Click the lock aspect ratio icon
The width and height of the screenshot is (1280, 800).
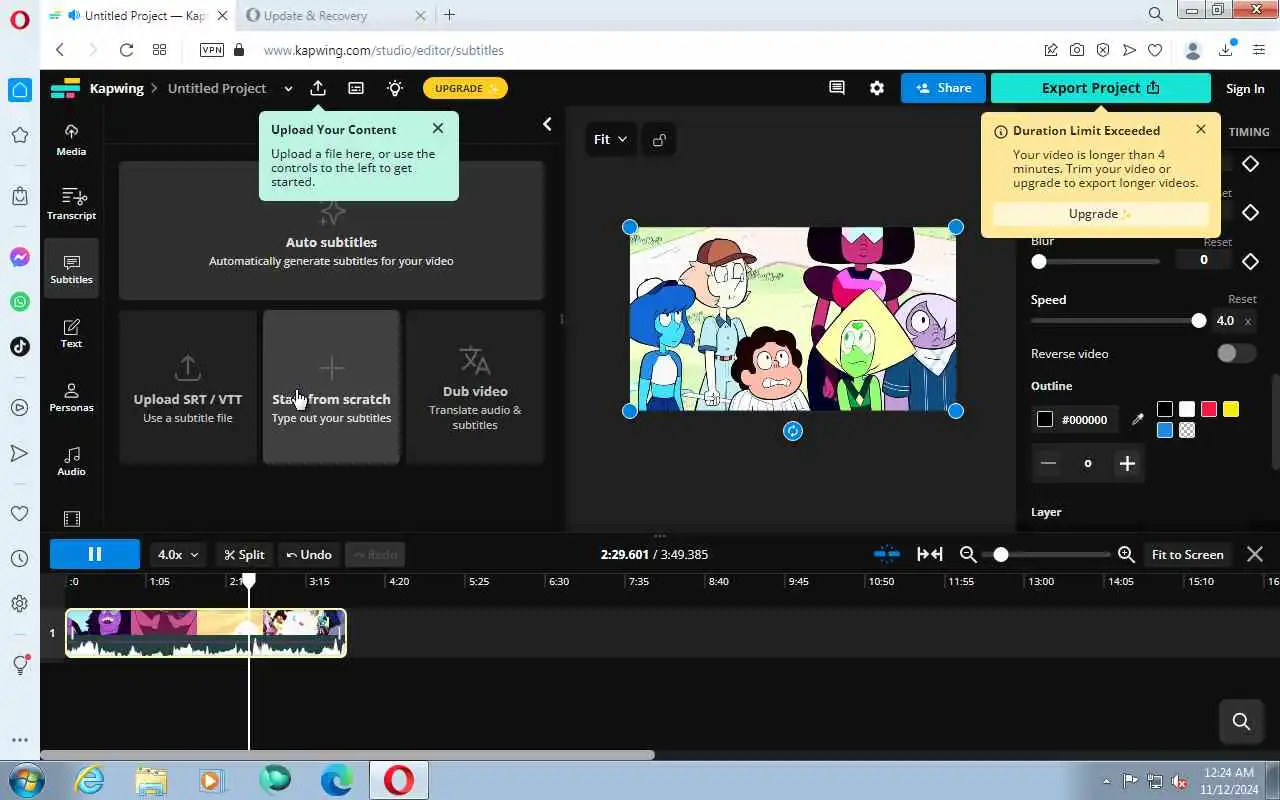(x=659, y=140)
